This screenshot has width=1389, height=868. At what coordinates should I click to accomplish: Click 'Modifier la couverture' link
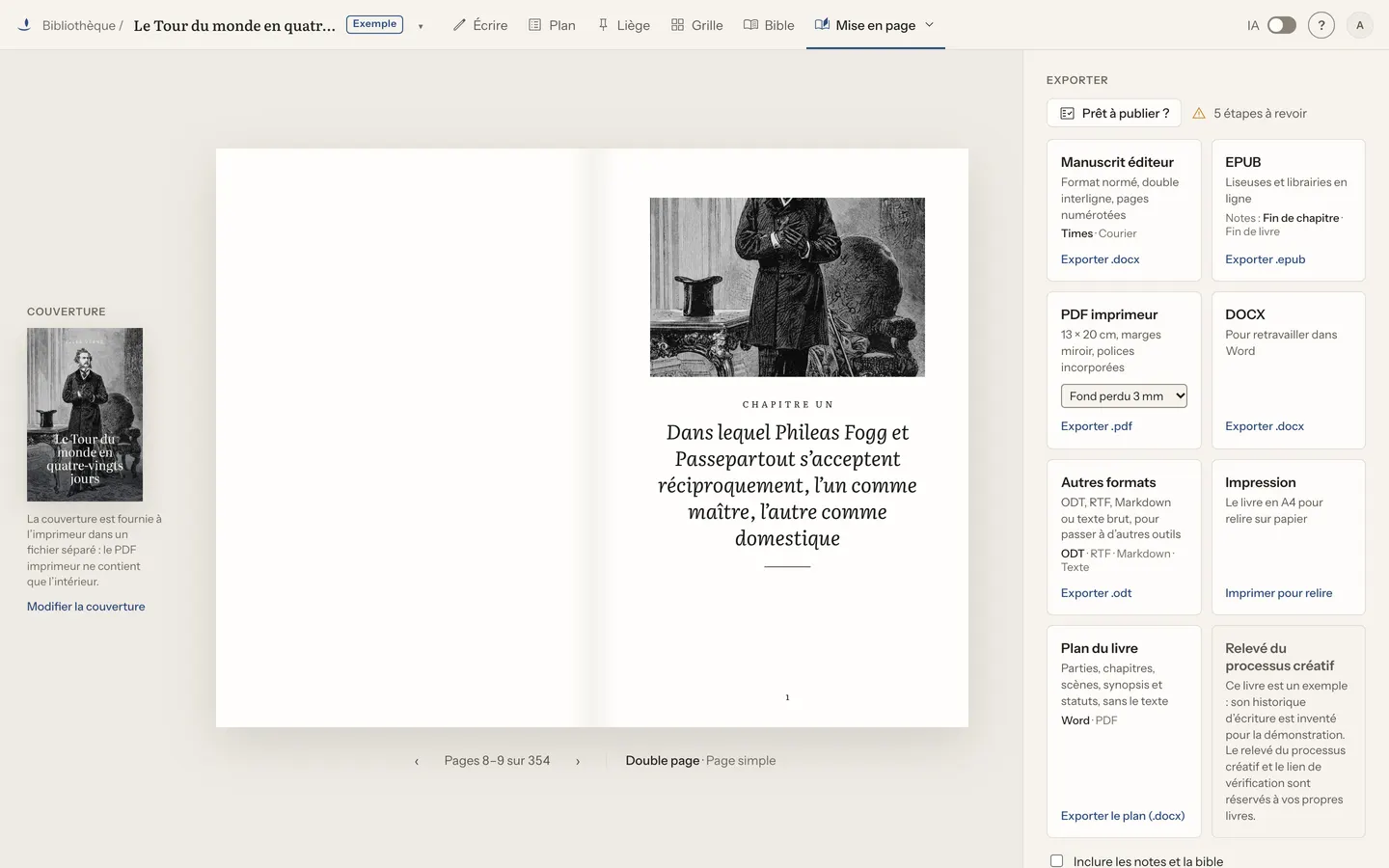86,607
